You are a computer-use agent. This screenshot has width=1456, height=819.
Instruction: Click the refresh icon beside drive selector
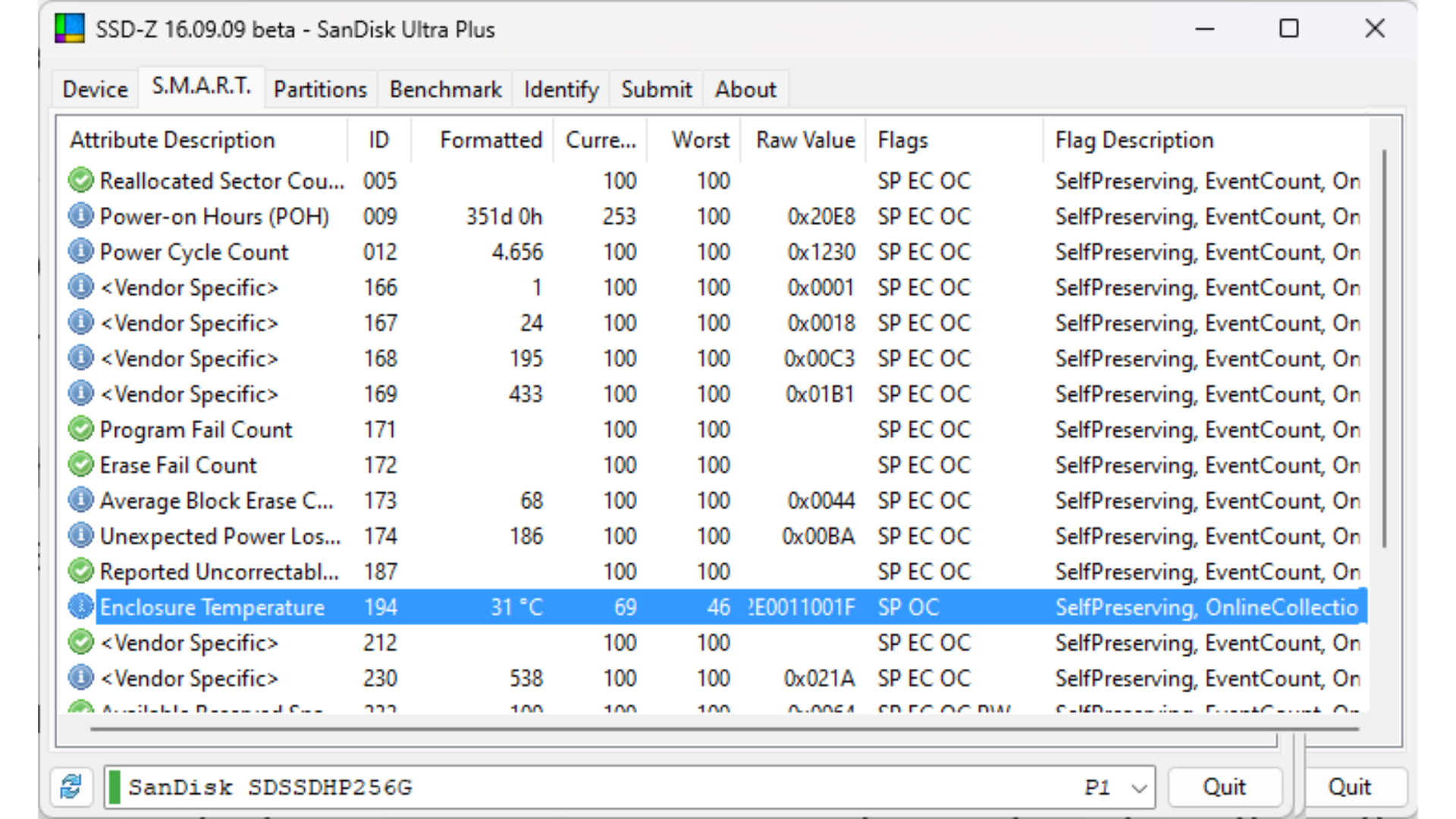pos(71,786)
